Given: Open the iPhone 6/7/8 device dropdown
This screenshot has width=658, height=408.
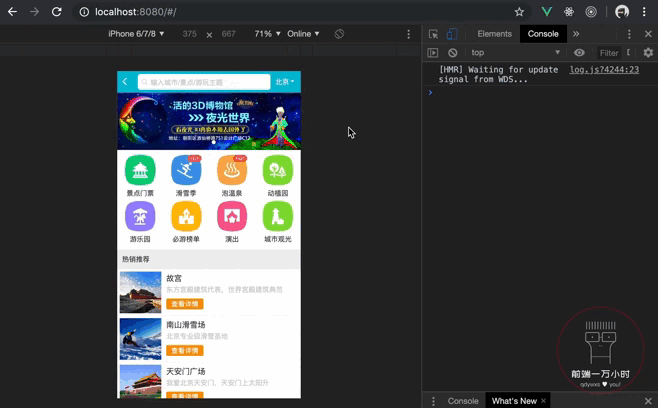Looking at the screenshot, I should pos(136,34).
